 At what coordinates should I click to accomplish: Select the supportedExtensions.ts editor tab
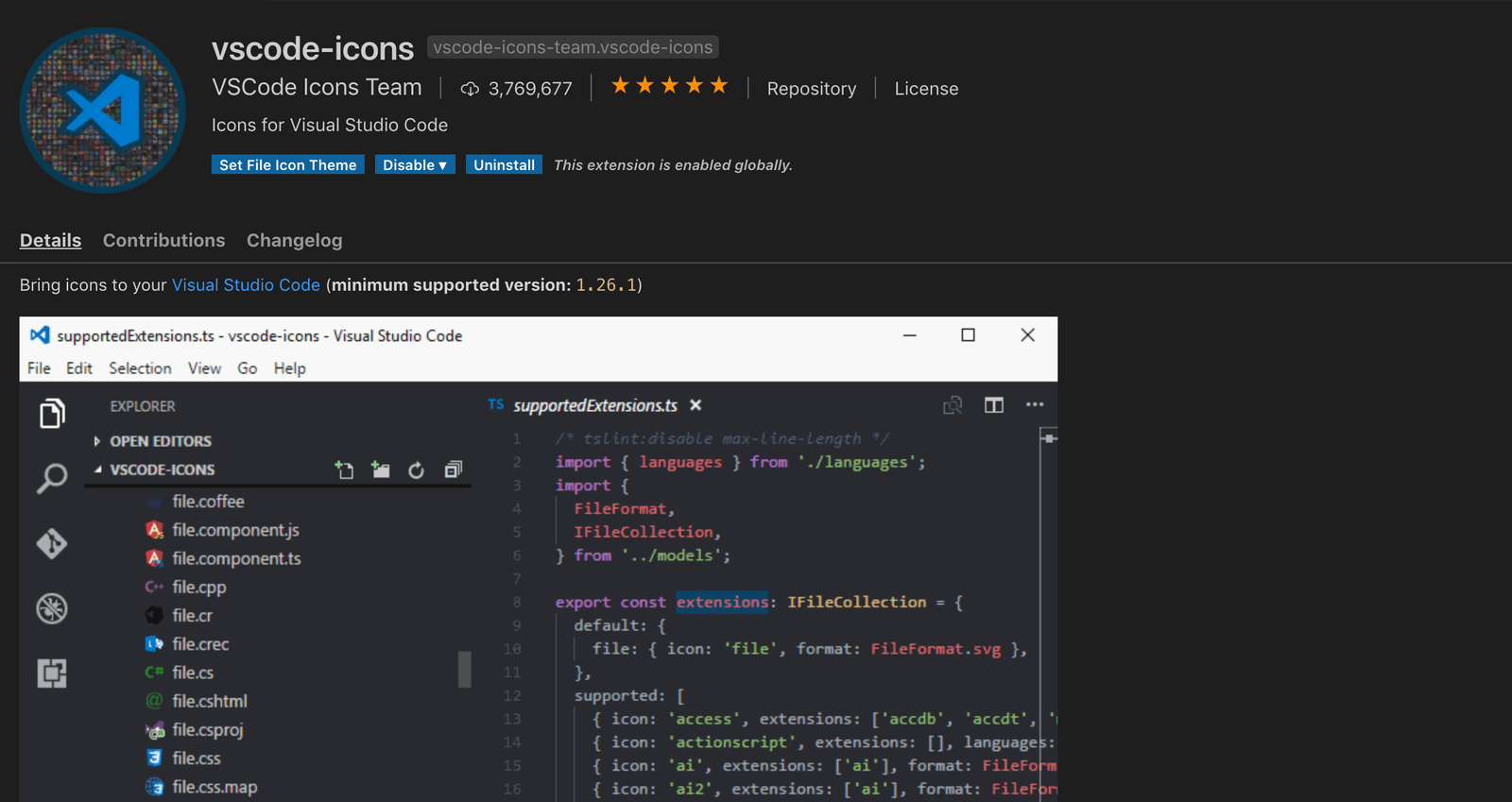[595, 405]
